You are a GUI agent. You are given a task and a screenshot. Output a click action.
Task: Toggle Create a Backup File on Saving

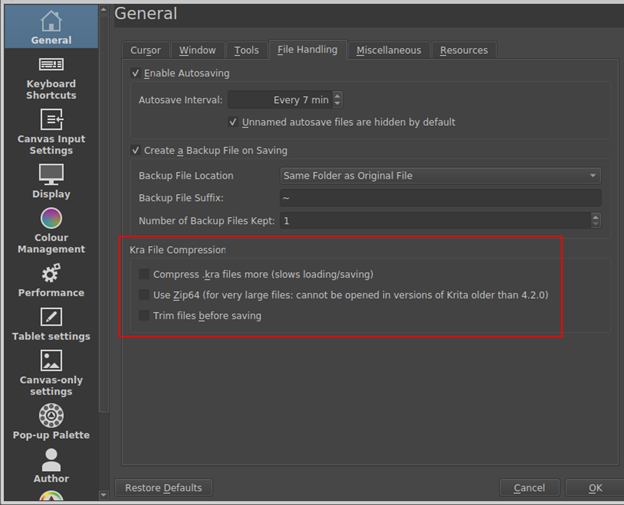click(135, 150)
